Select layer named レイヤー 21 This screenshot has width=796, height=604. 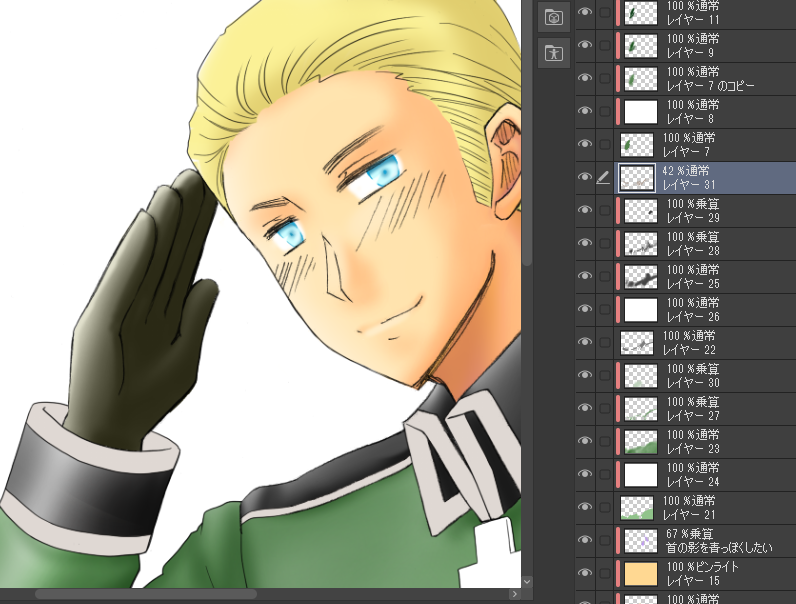(x=689, y=514)
